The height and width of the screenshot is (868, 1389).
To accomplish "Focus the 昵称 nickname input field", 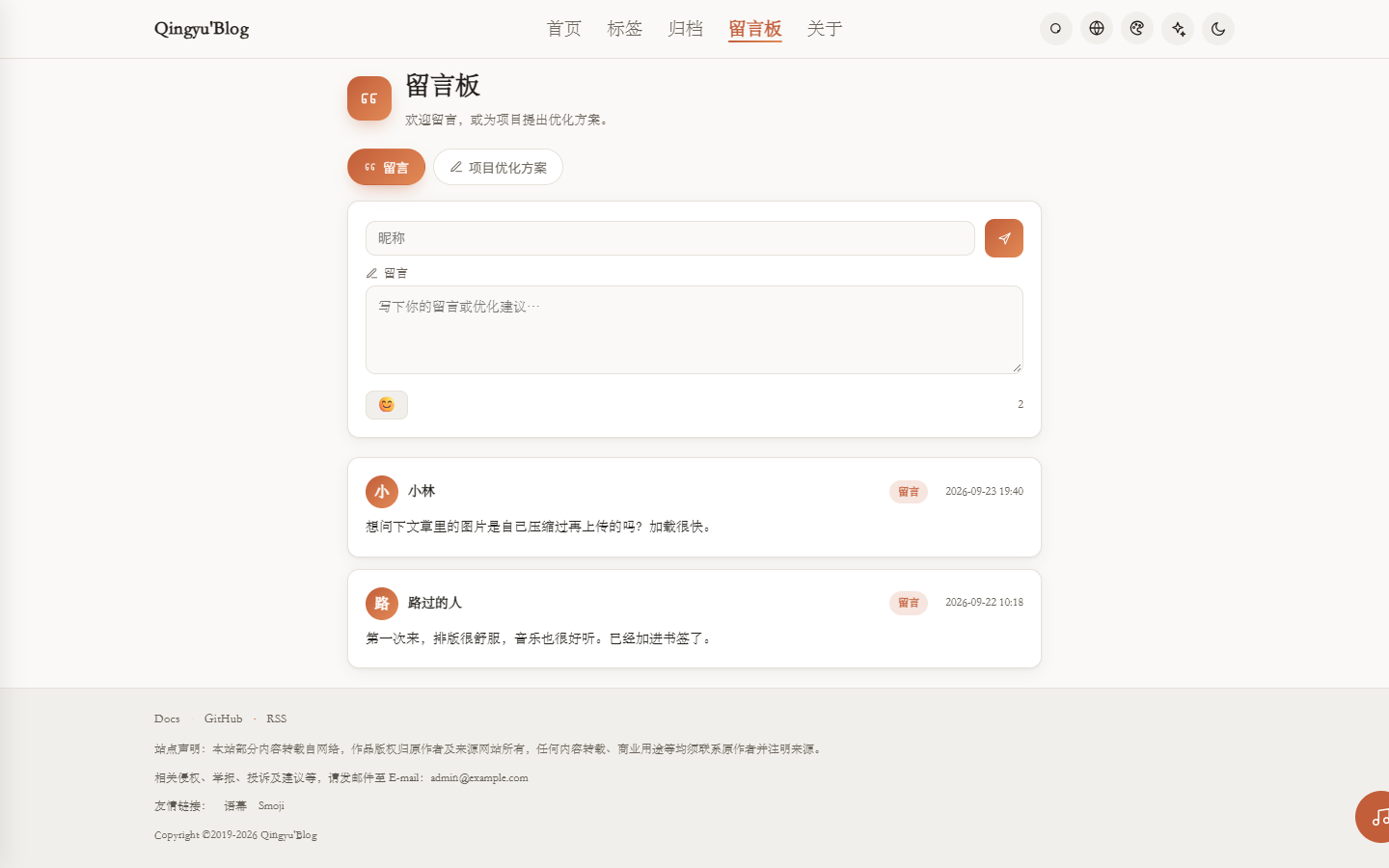I will 670,238.
